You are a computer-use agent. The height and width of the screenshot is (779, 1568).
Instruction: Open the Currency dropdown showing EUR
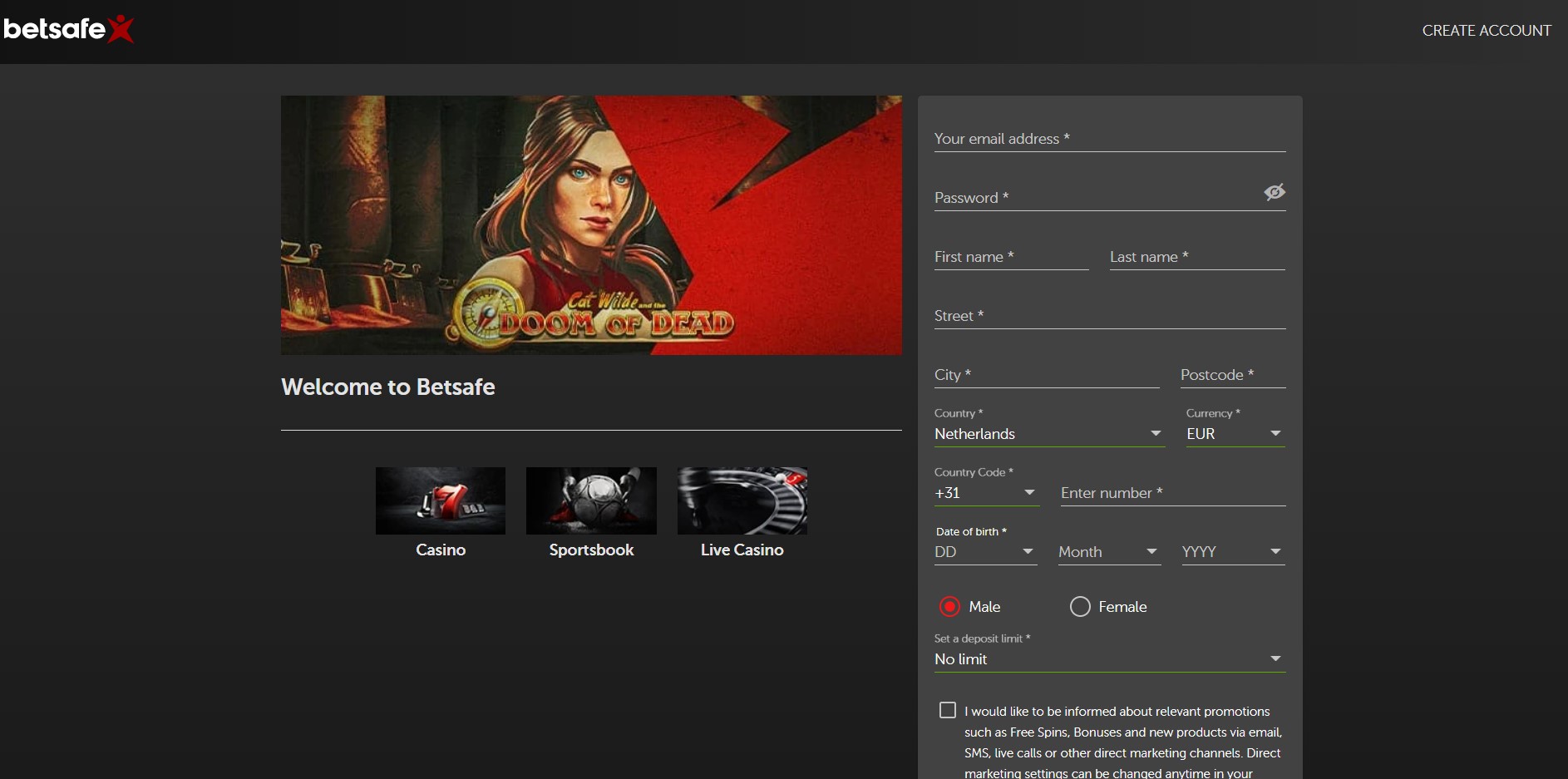click(x=1235, y=434)
